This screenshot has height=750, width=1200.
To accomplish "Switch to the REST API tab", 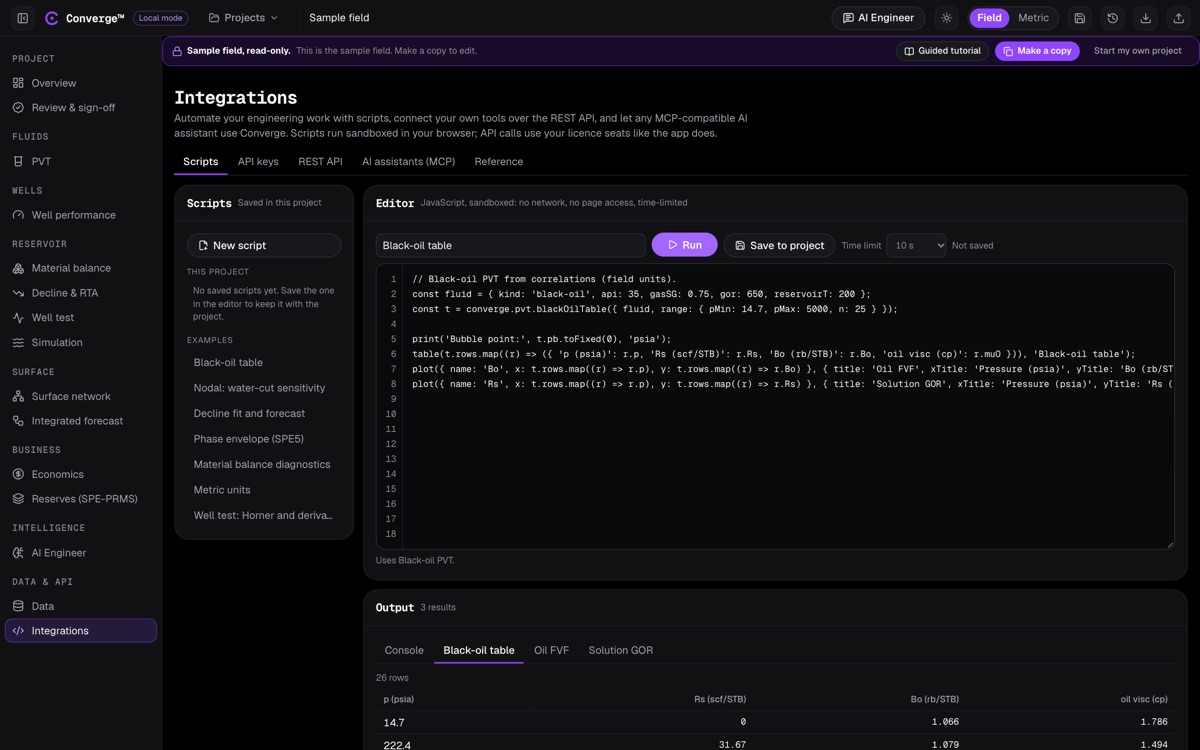I will click(x=320, y=162).
